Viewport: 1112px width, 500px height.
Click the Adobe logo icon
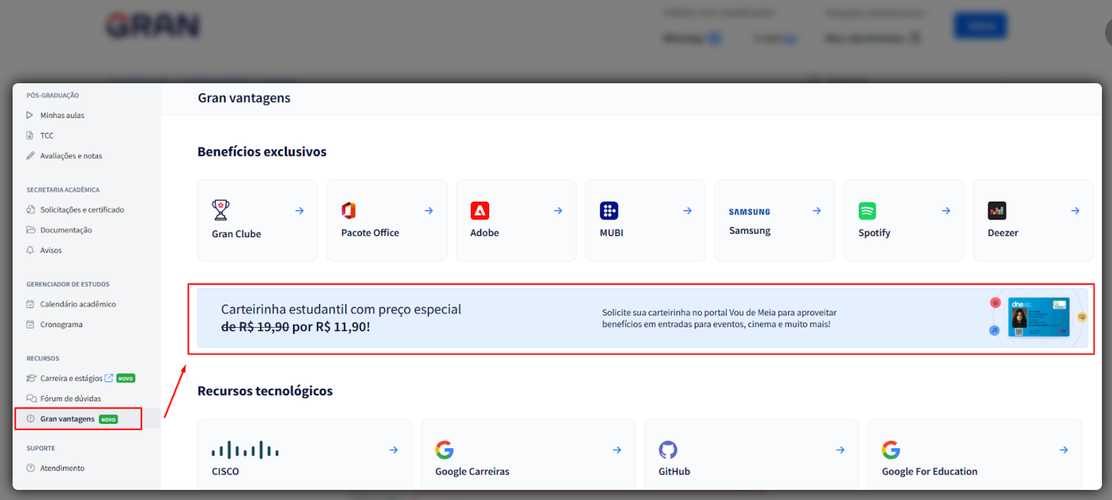(480, 211)
